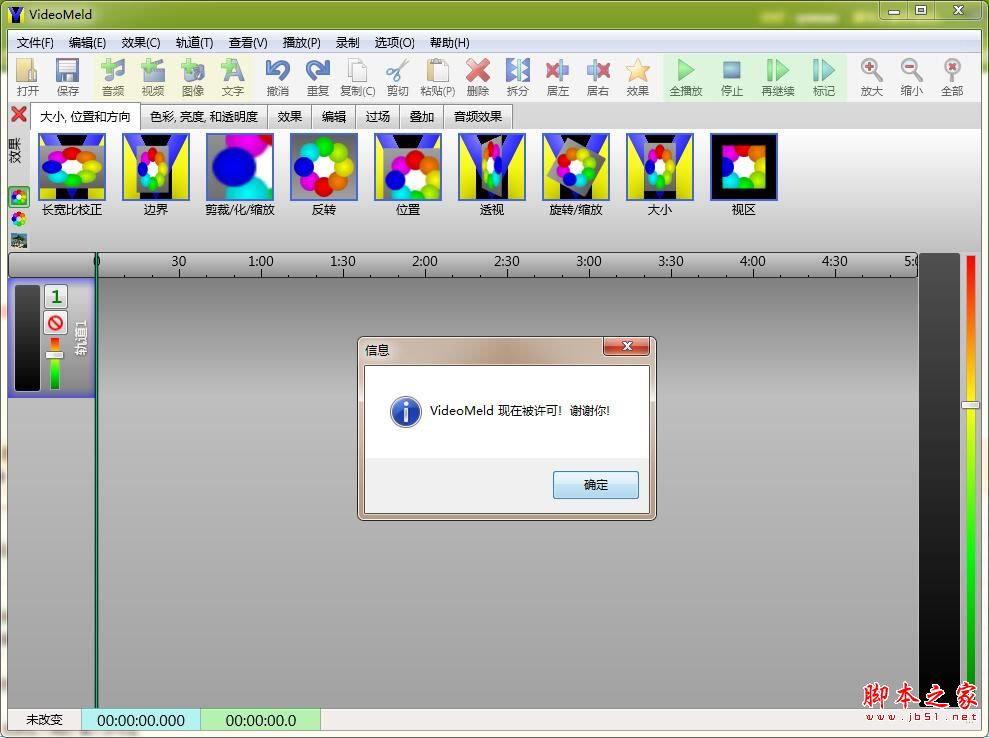Switch to the 效果 tab

pos(290,117)
